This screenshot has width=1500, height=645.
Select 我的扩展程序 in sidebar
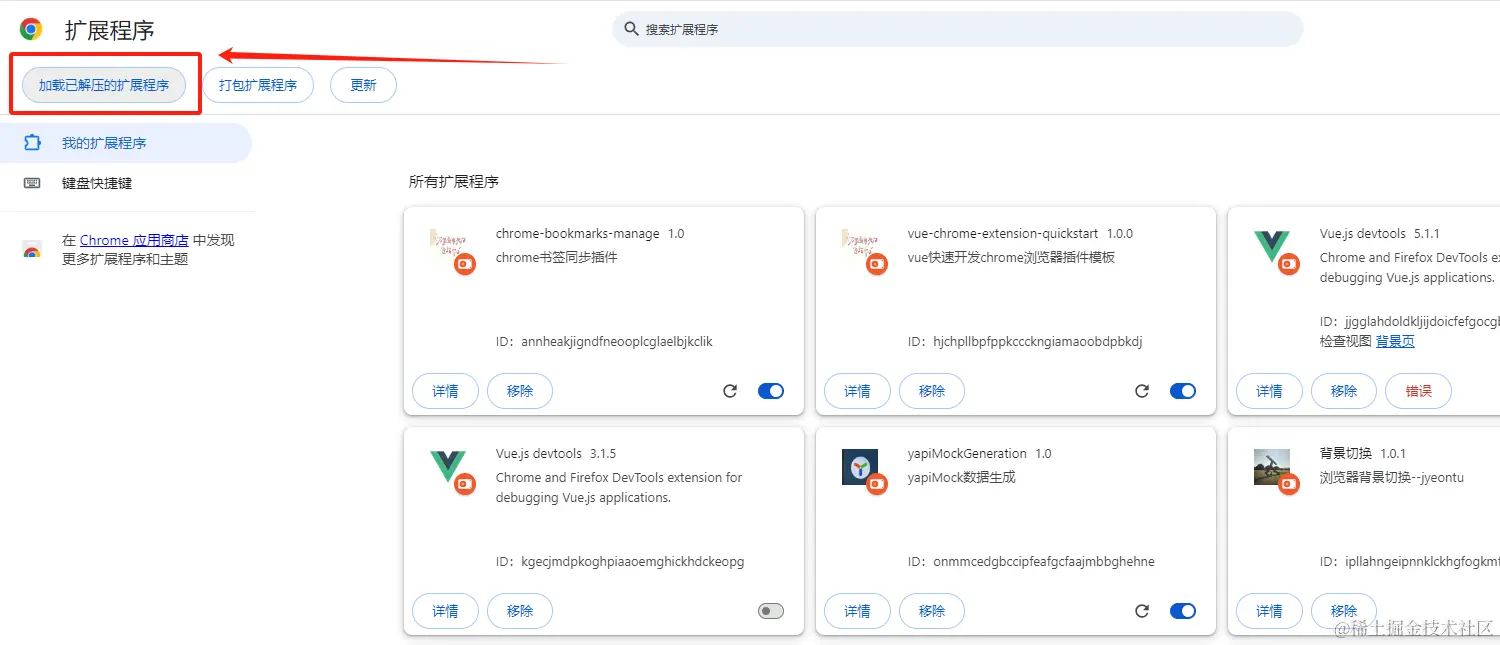[x=126, y=143]
